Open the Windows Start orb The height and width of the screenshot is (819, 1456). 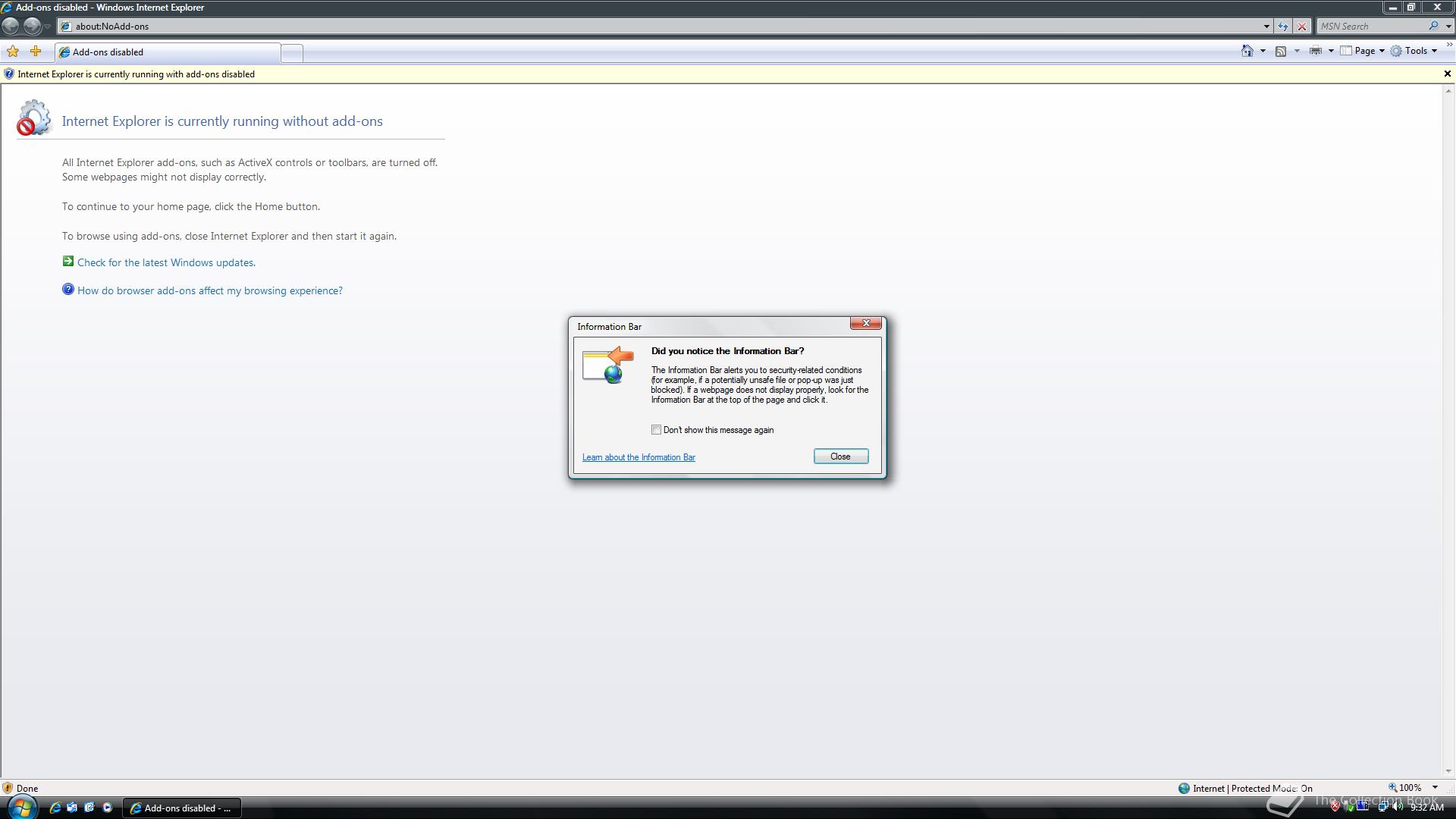point(21,807)
